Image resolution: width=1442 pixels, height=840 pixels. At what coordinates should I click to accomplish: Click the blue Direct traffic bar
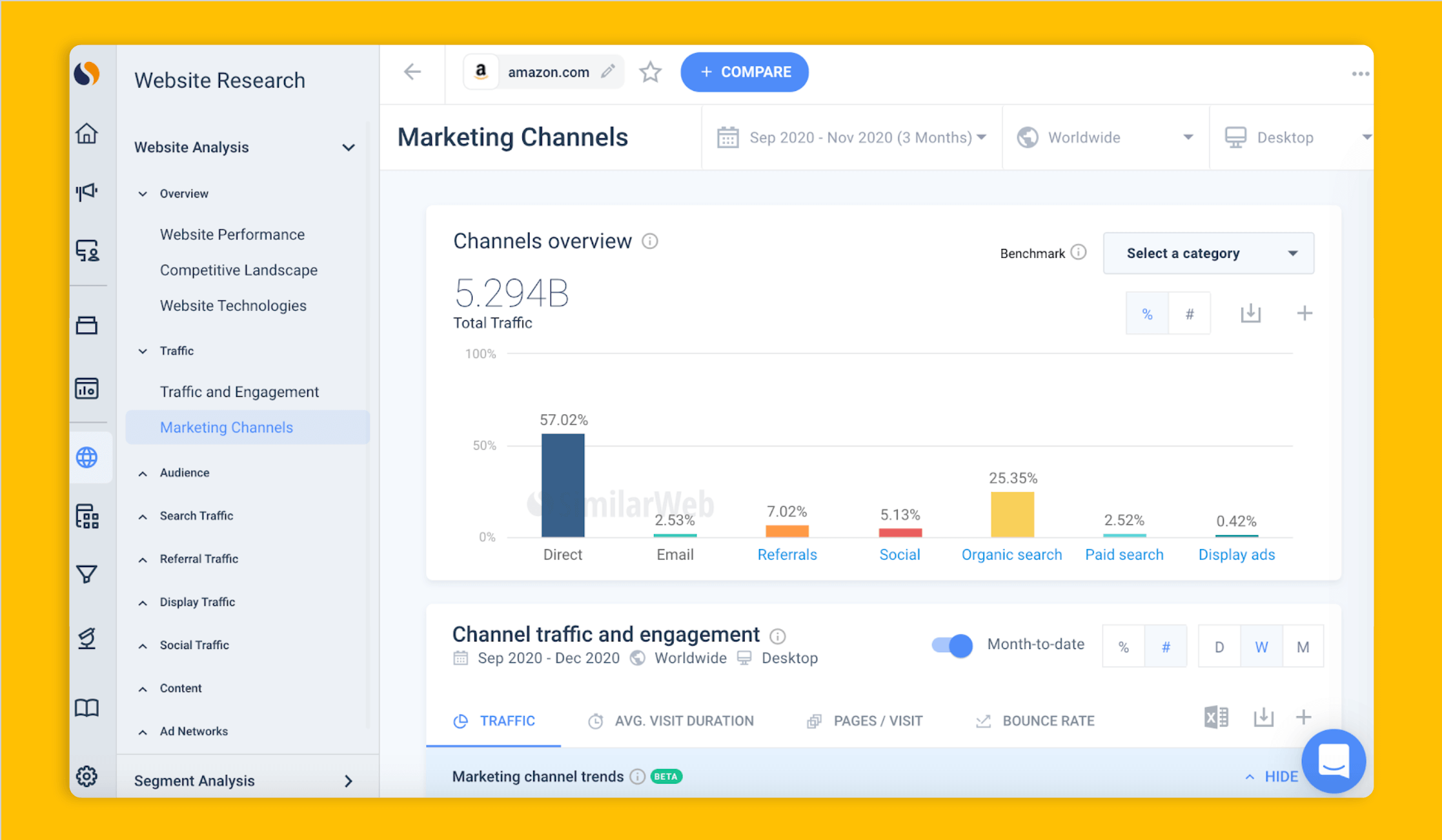[x=563, y=485]
